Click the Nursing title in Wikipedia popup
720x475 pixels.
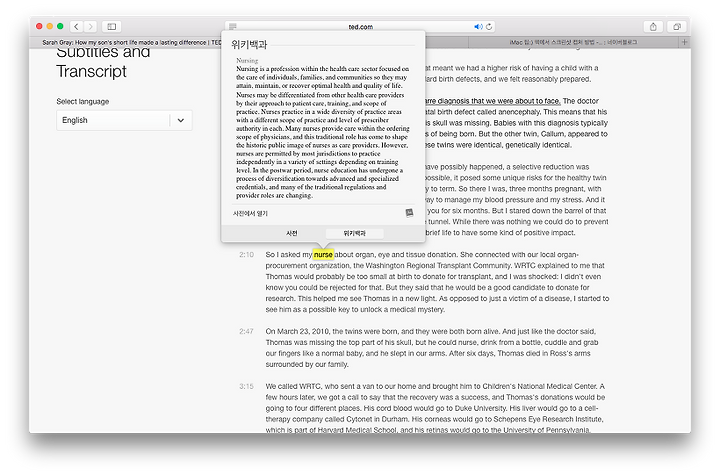coord(247,60)
